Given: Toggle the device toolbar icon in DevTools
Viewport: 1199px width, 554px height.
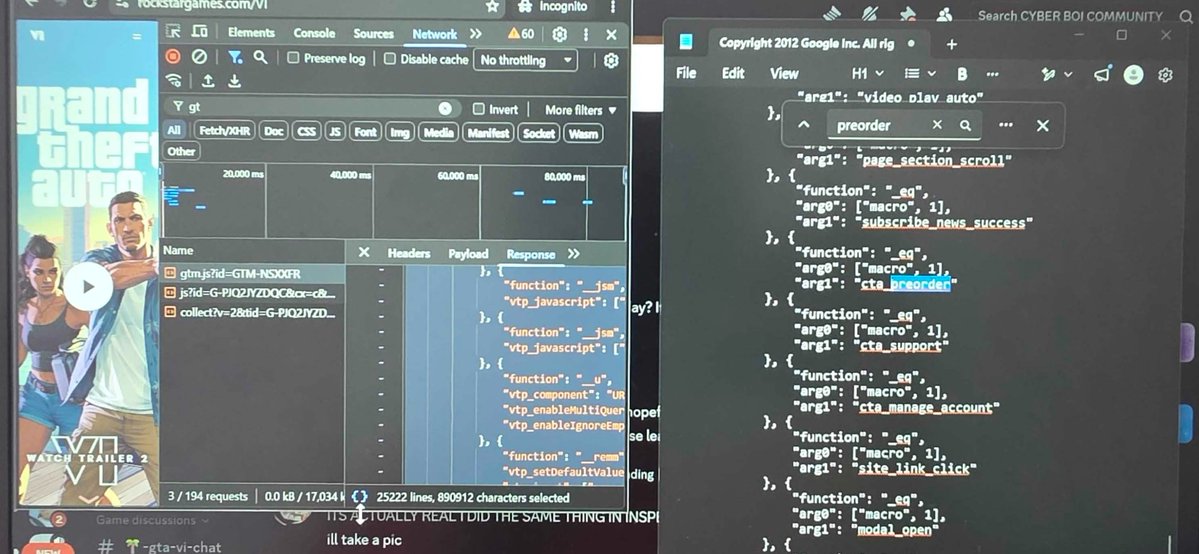Looking at the screenshot, I should point(200,32).
